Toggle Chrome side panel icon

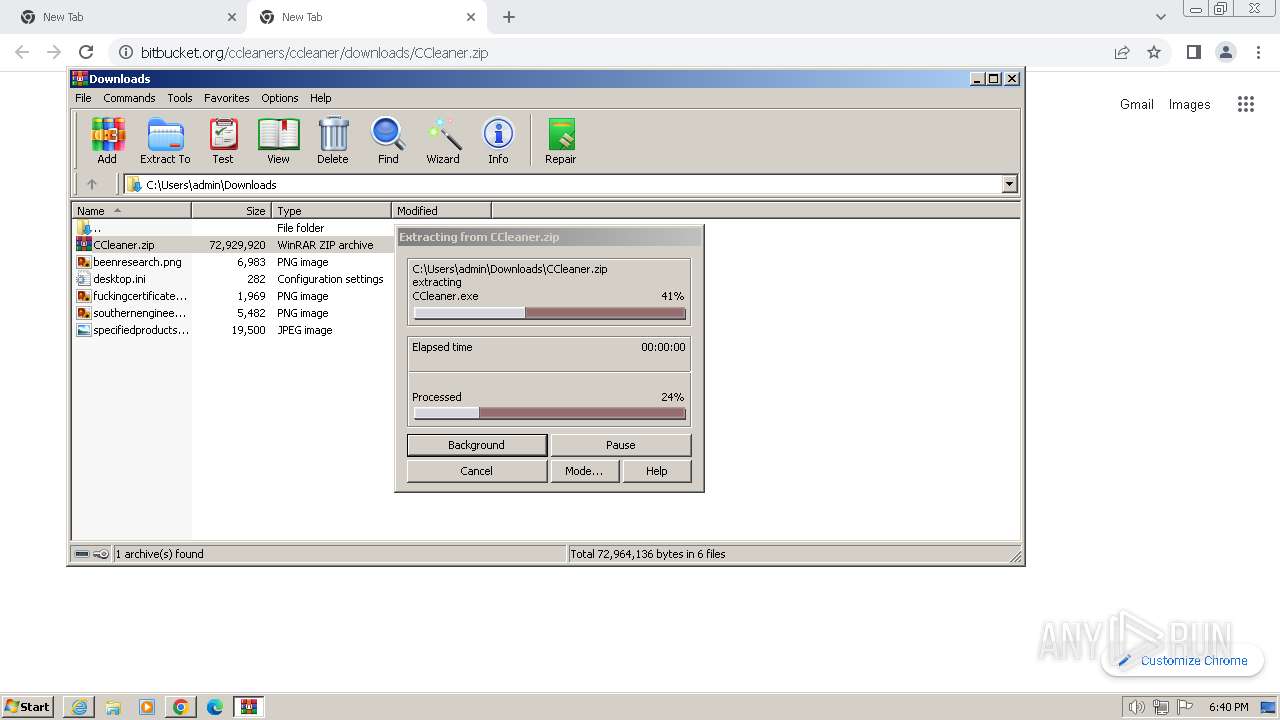[1193, 52]
